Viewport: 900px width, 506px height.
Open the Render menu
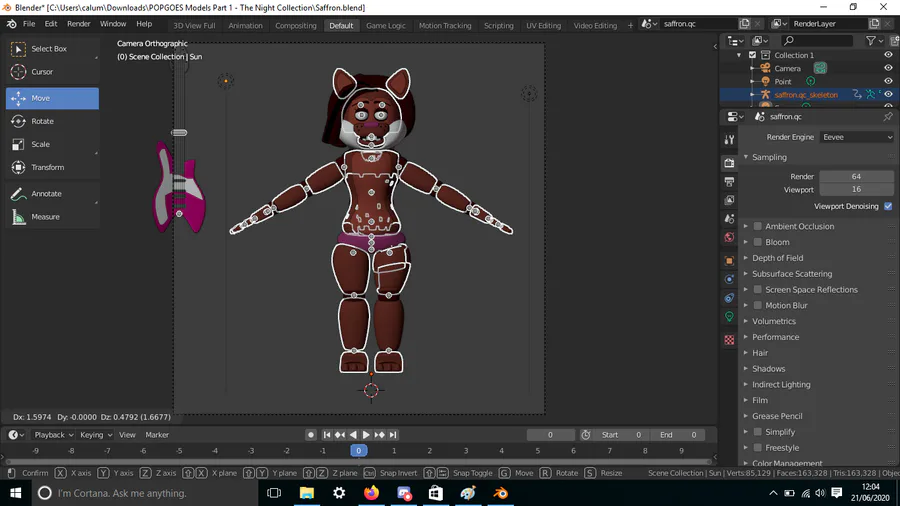[79, 24]
